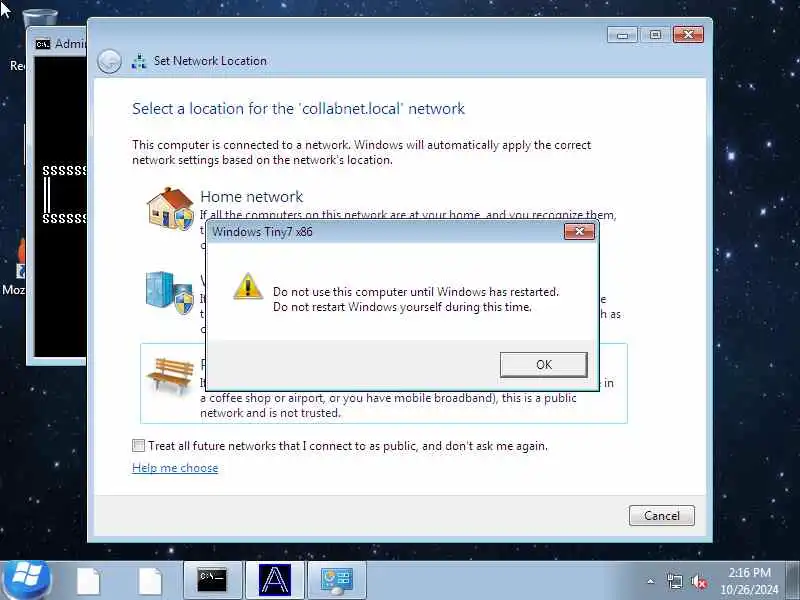Click the Administrator command prompt title bar
Image resolution: width=800 pixels, height=600 pixels.
coord(57,44)
